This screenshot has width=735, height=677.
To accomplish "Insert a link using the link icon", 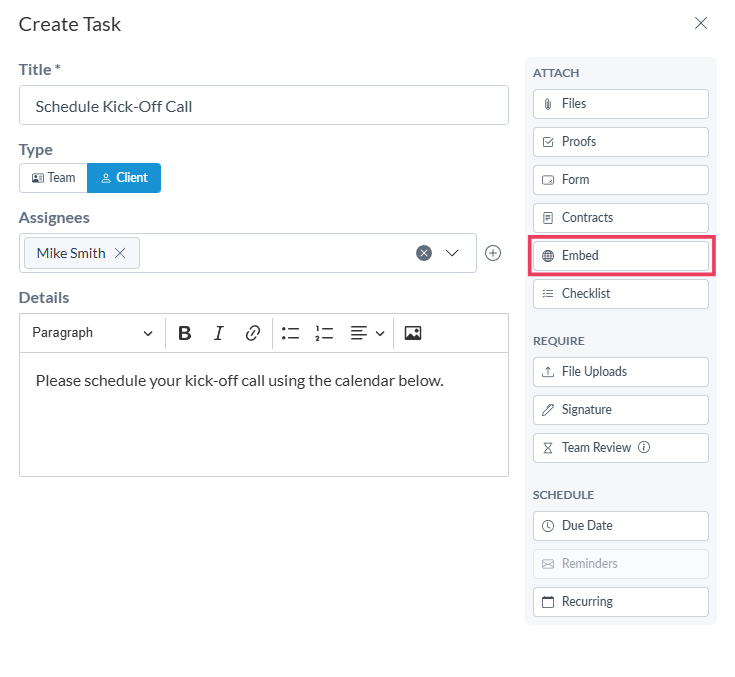I will click(253, 333).
